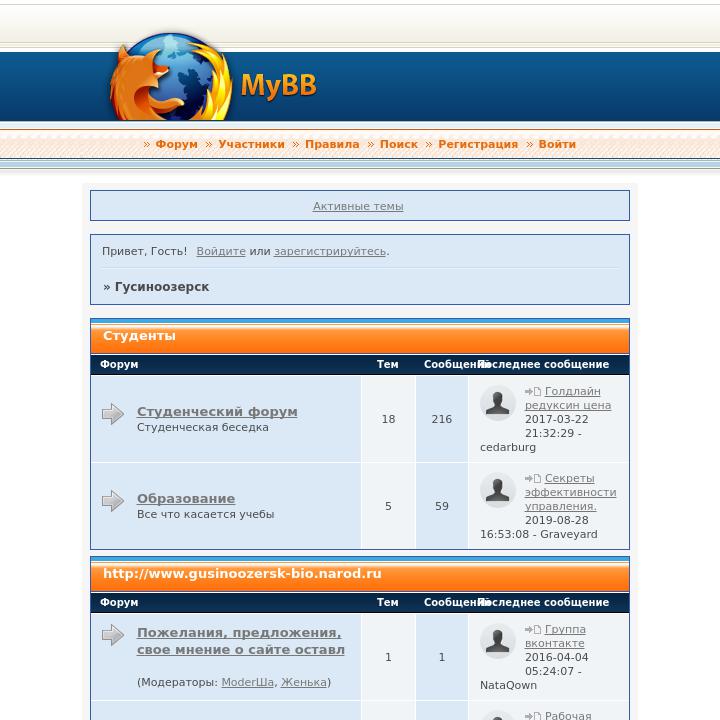Click username NataQown in last post
The image size is (720, 720).
click(x=508, y=685)
